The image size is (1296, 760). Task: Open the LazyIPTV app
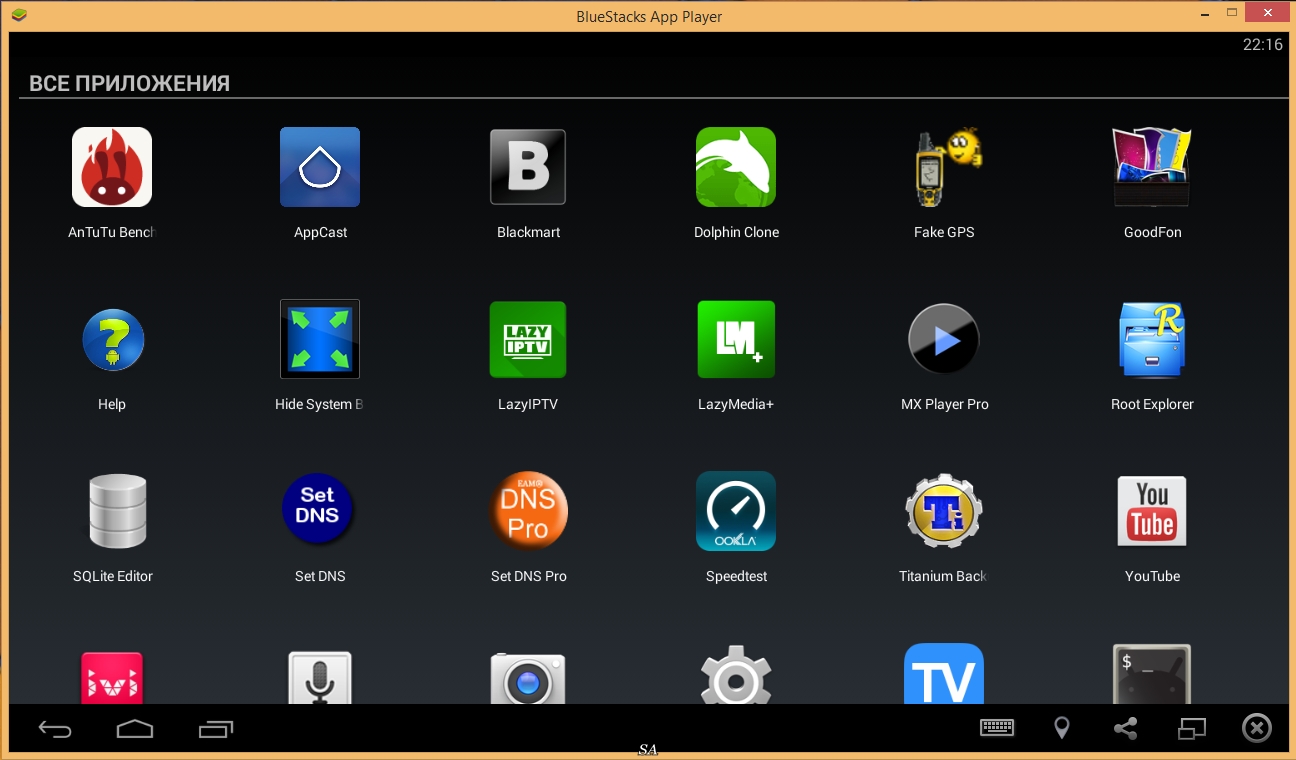[x=528, y=339]
